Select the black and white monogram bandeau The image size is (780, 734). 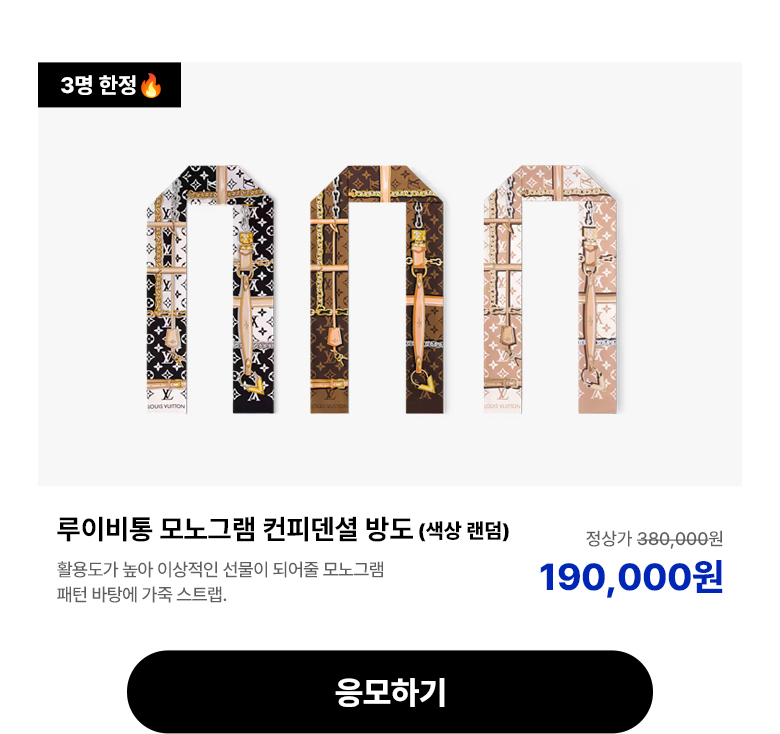click(210, 289)
